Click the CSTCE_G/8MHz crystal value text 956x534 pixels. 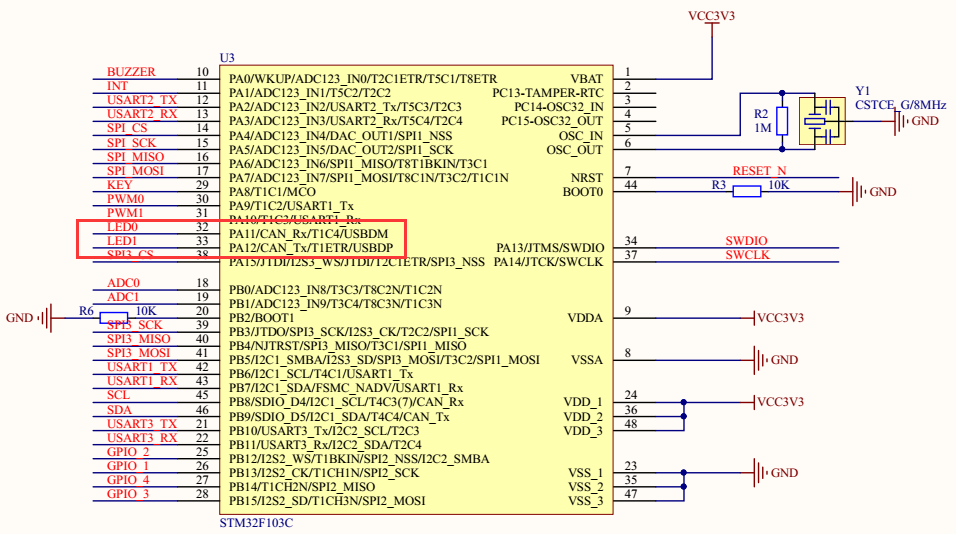coord(901,105)
